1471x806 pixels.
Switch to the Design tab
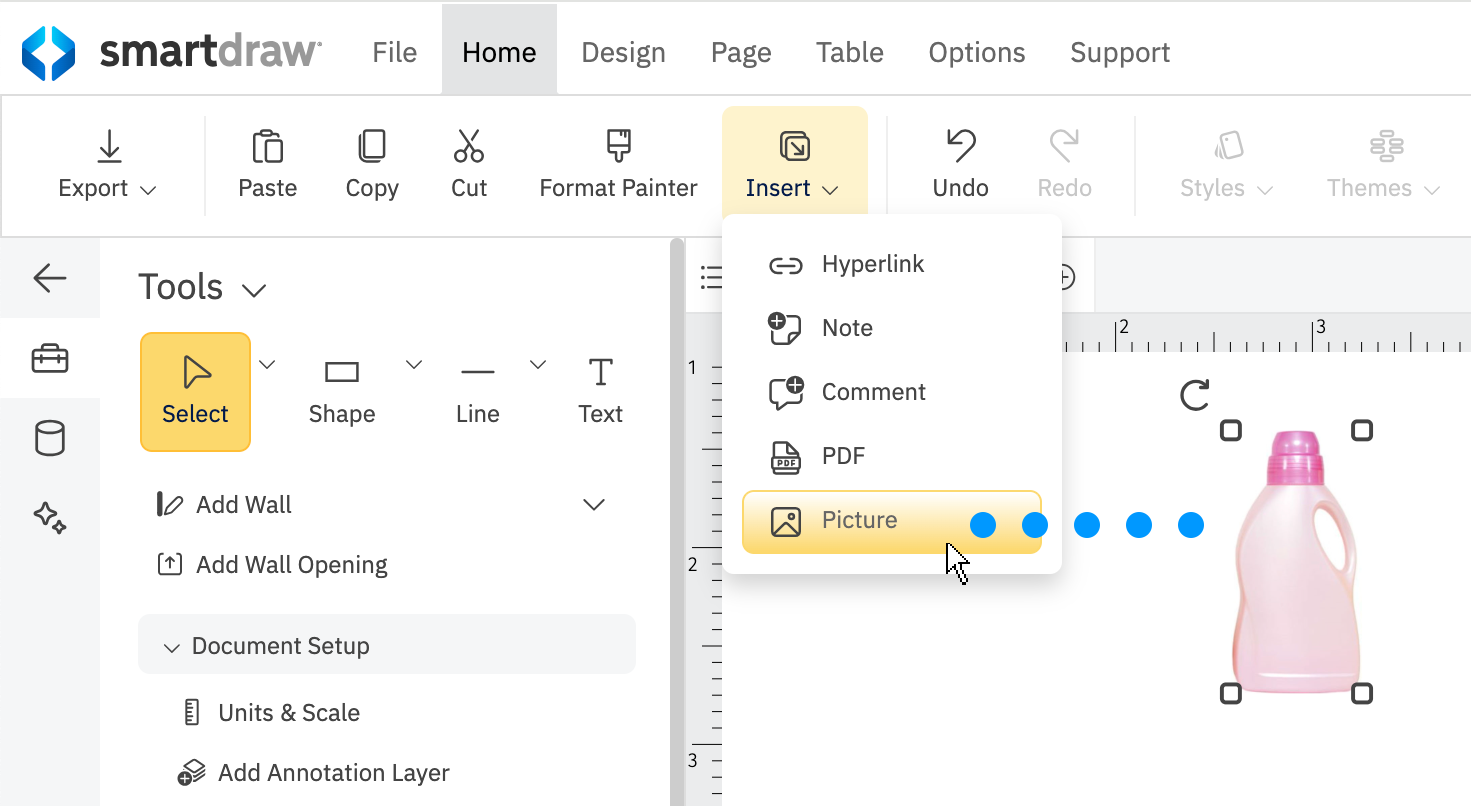[623, 53]
